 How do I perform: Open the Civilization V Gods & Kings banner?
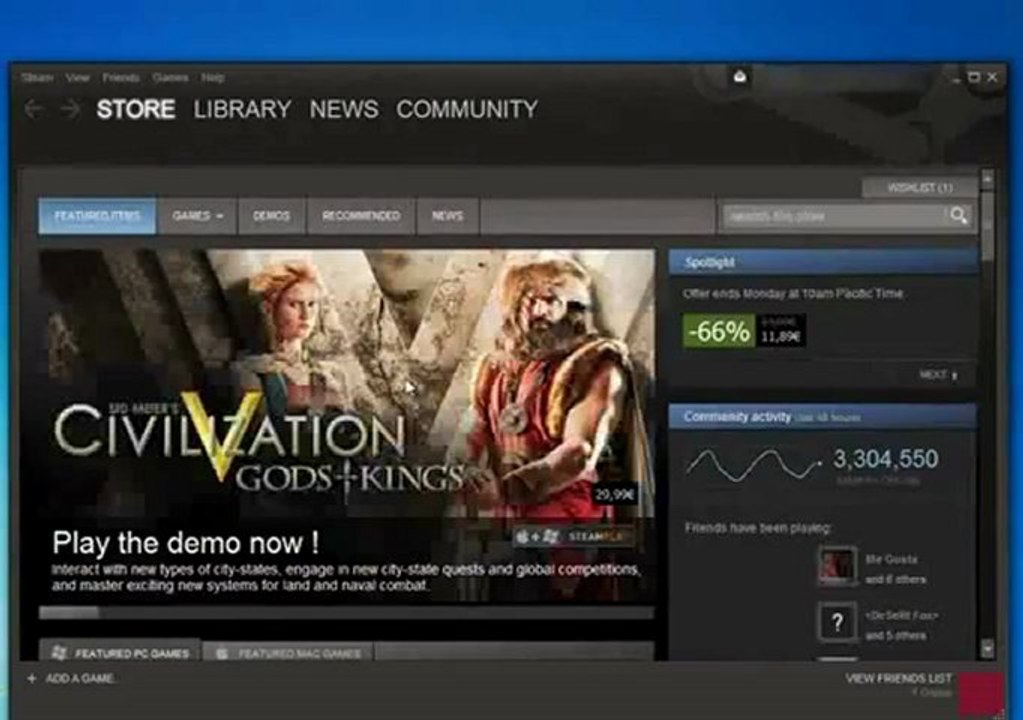tap(346, 427)
